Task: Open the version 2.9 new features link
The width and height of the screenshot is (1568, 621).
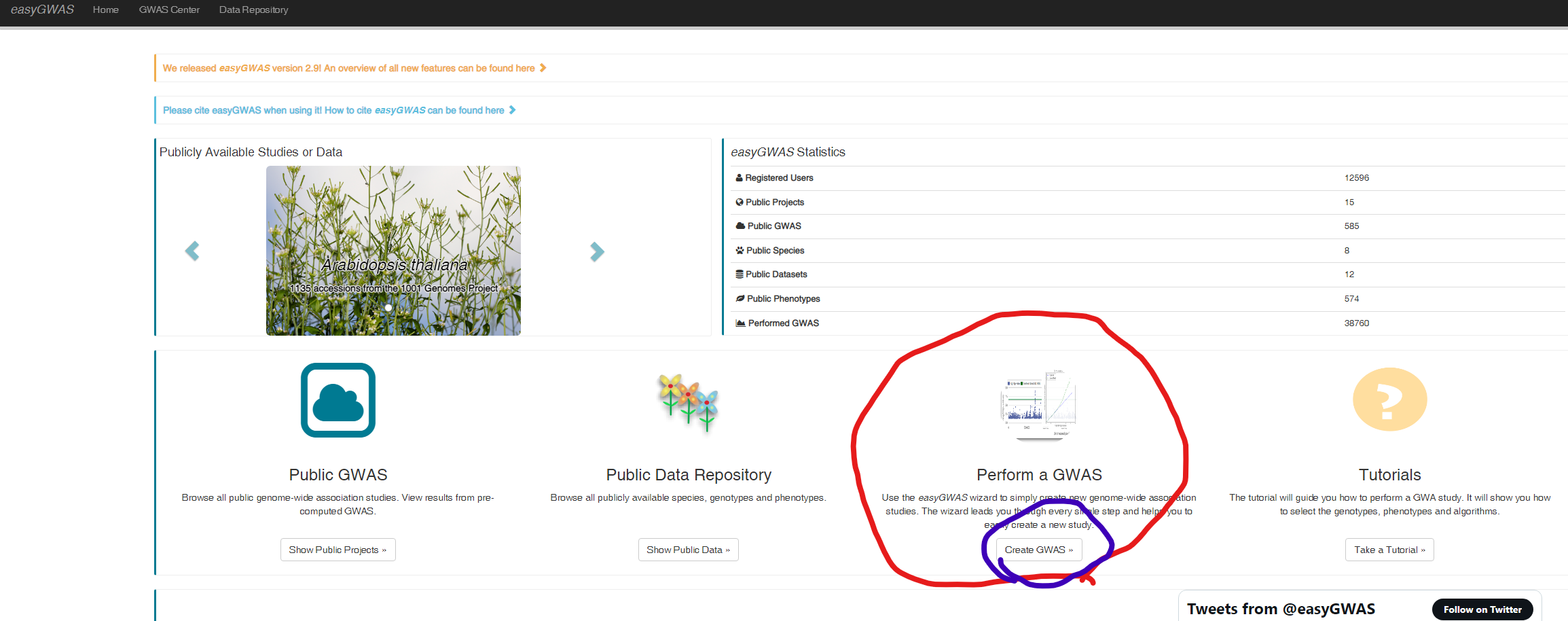Action: click(x=348, y=68)
